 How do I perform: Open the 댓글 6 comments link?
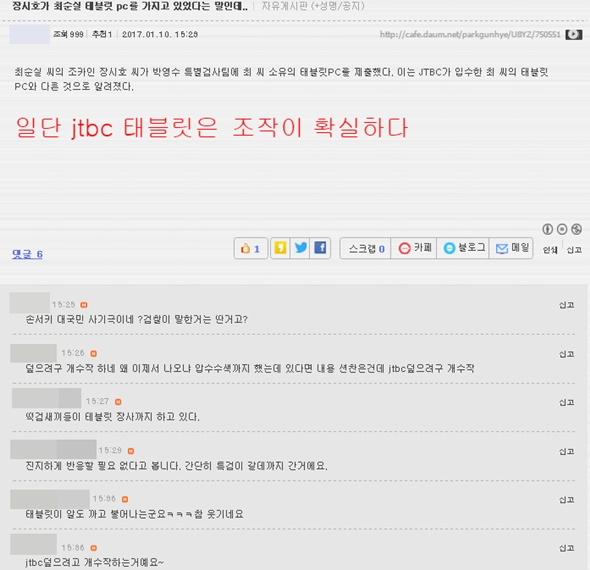[27, 254]
